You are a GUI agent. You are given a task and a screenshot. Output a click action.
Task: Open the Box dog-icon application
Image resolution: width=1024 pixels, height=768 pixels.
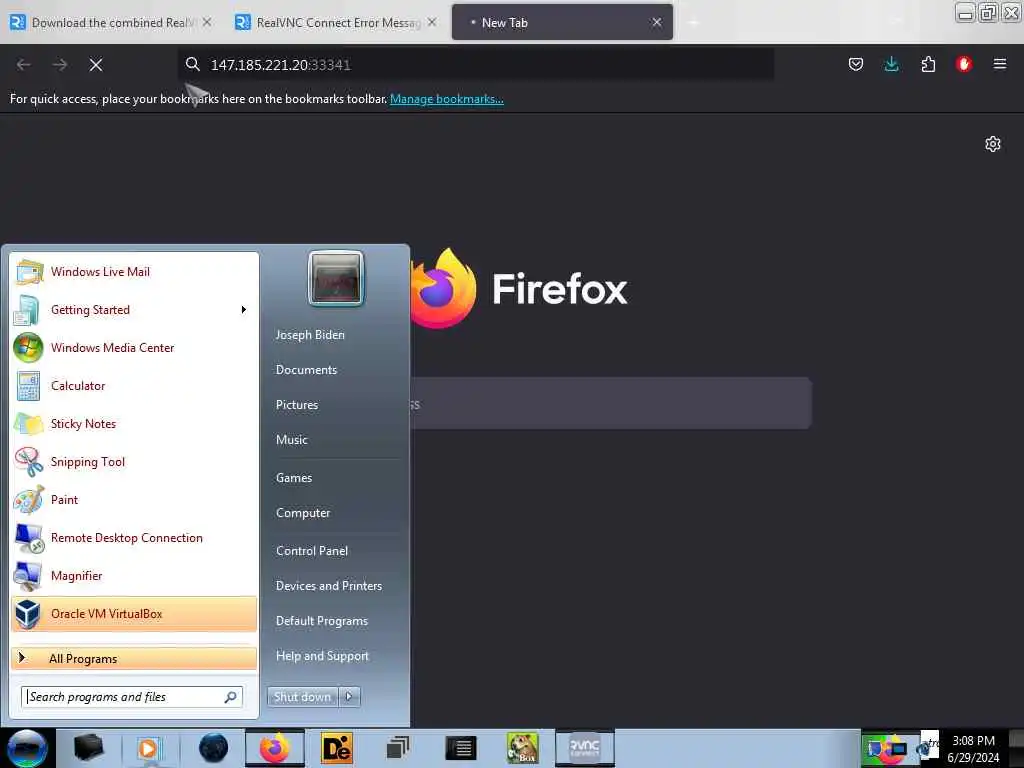(x=522, y=748)
